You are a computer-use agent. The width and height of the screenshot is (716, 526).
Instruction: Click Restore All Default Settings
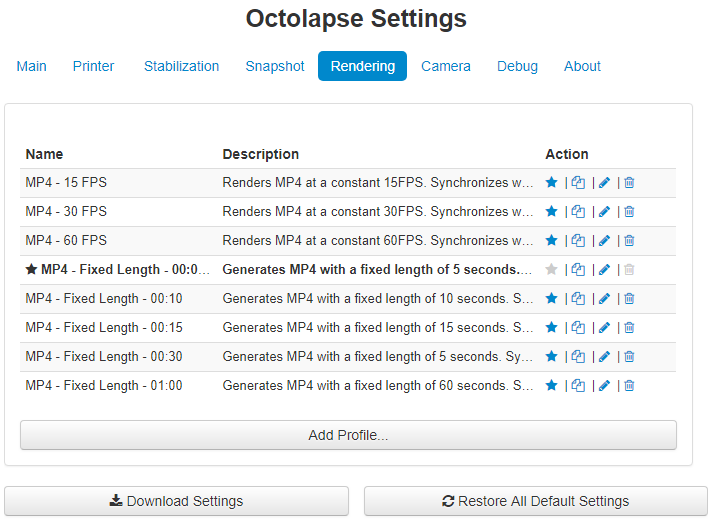pos(536,501)
